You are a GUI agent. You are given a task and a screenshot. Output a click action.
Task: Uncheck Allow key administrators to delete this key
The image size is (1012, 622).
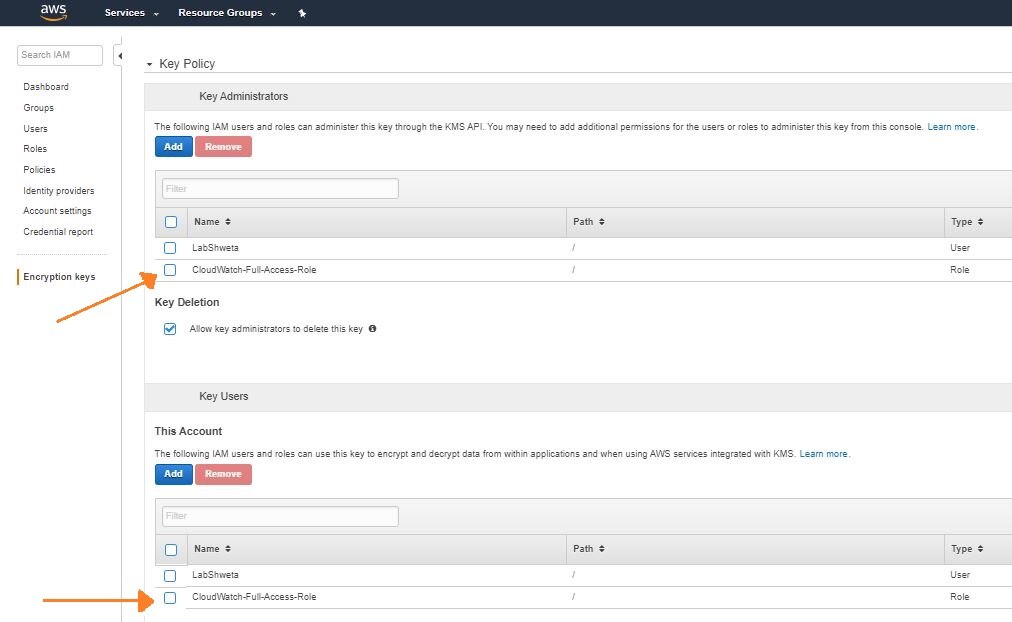(x=170, y=329)
